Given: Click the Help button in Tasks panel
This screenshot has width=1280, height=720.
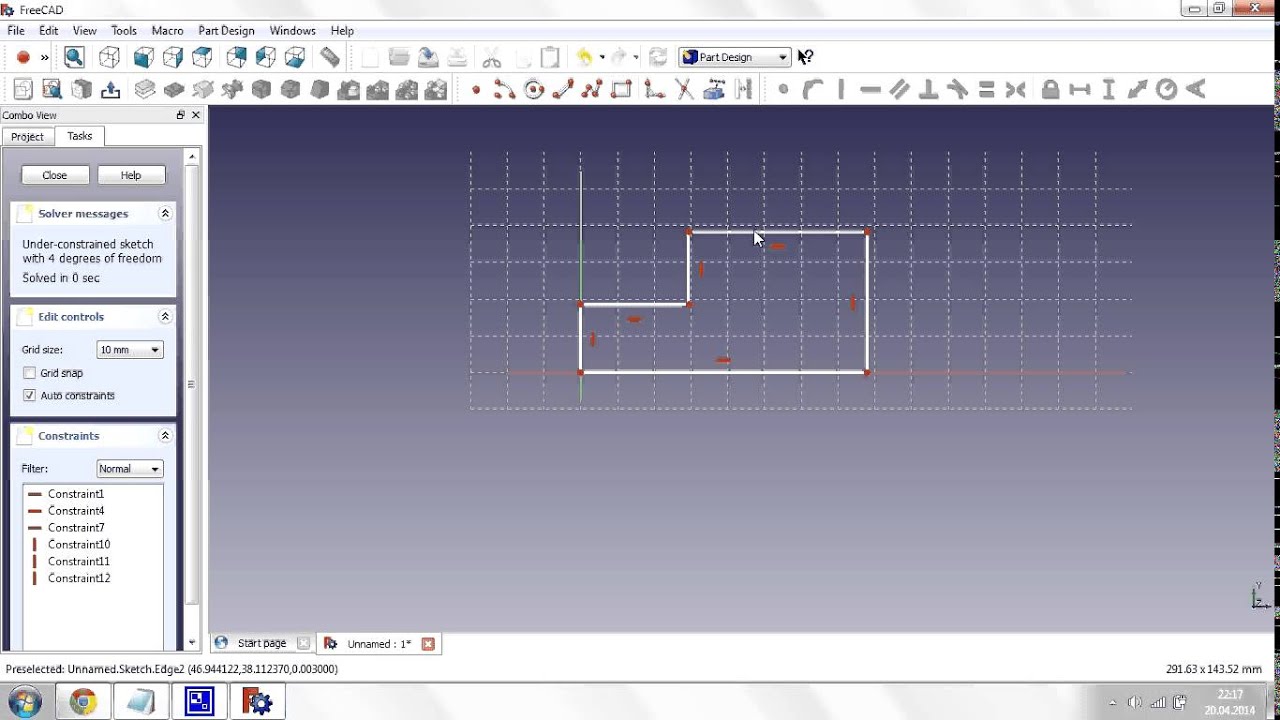Looking at the screenshot, I should pos(131,175).
